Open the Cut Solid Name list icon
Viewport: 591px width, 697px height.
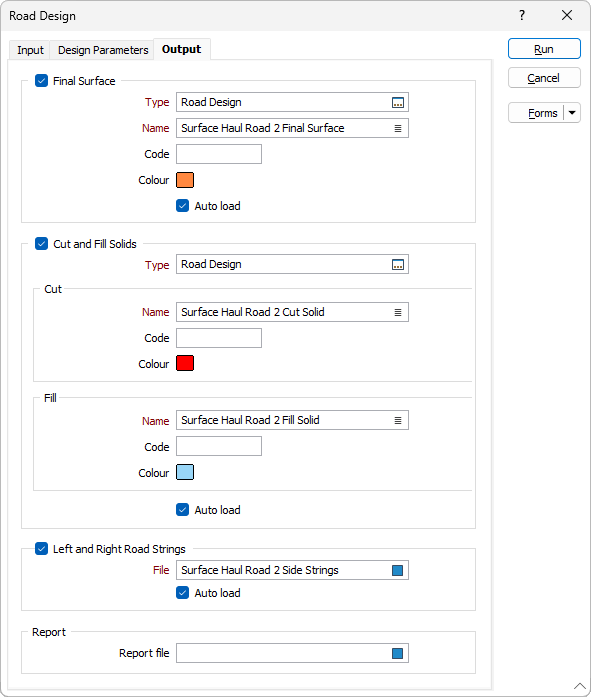[x=398, y=312]
